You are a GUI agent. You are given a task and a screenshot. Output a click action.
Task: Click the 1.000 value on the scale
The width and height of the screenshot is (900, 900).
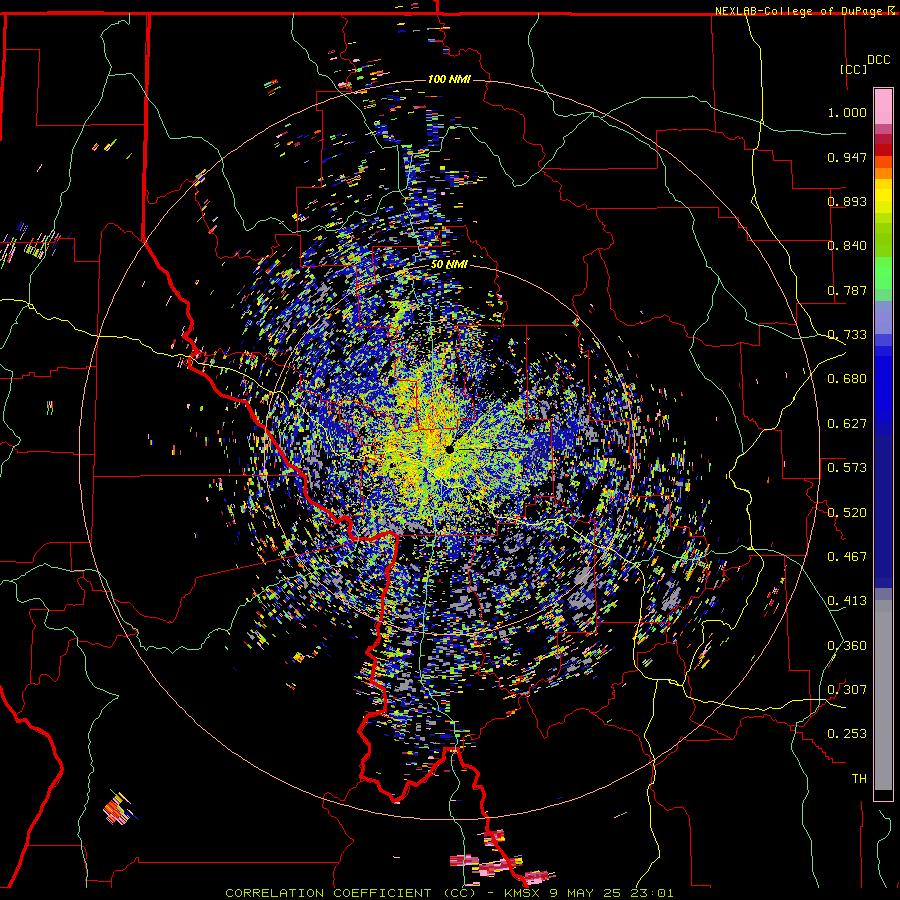(847, 112)
